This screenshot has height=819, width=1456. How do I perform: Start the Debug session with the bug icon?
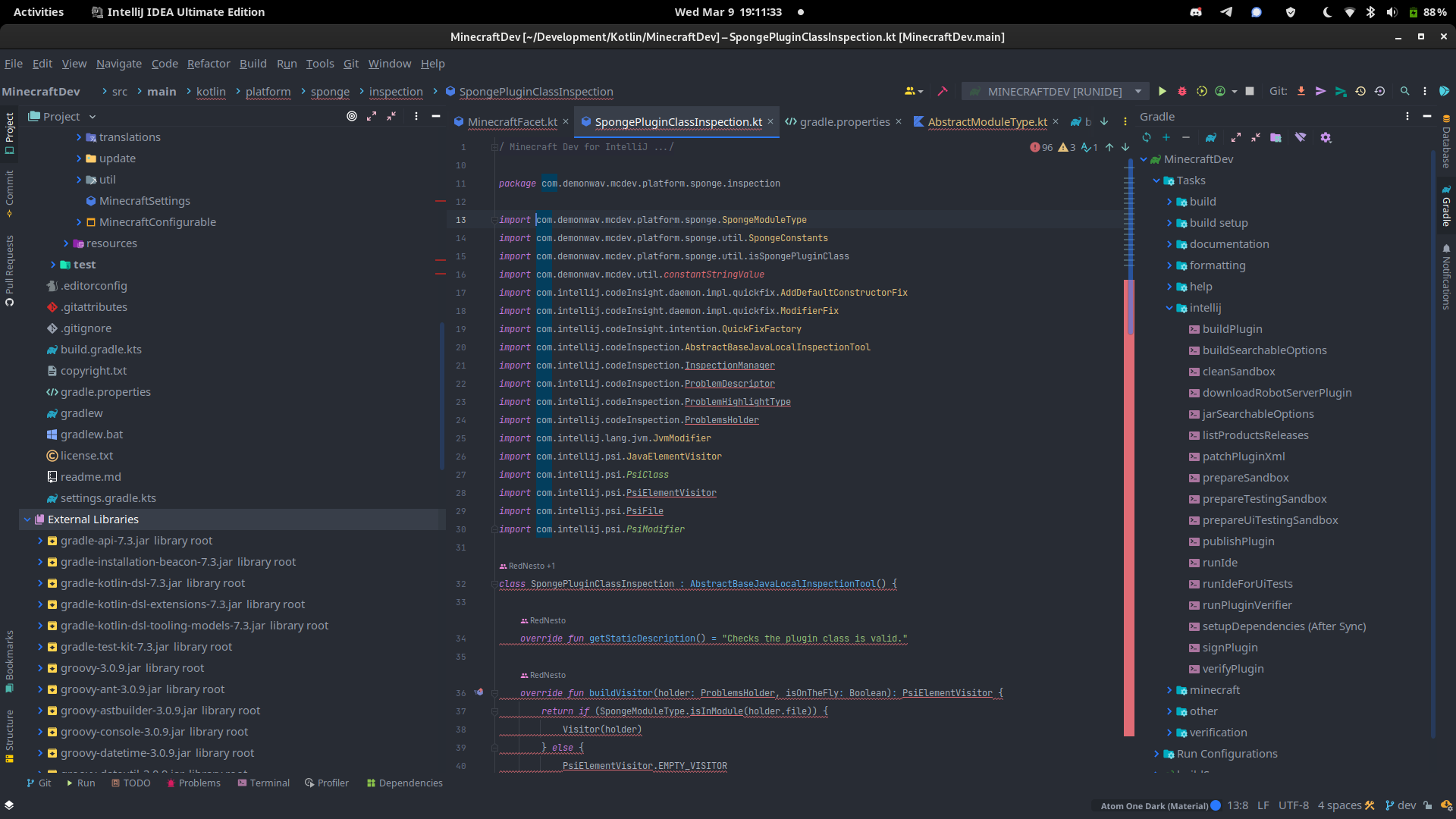click(x=1181, y=91)
